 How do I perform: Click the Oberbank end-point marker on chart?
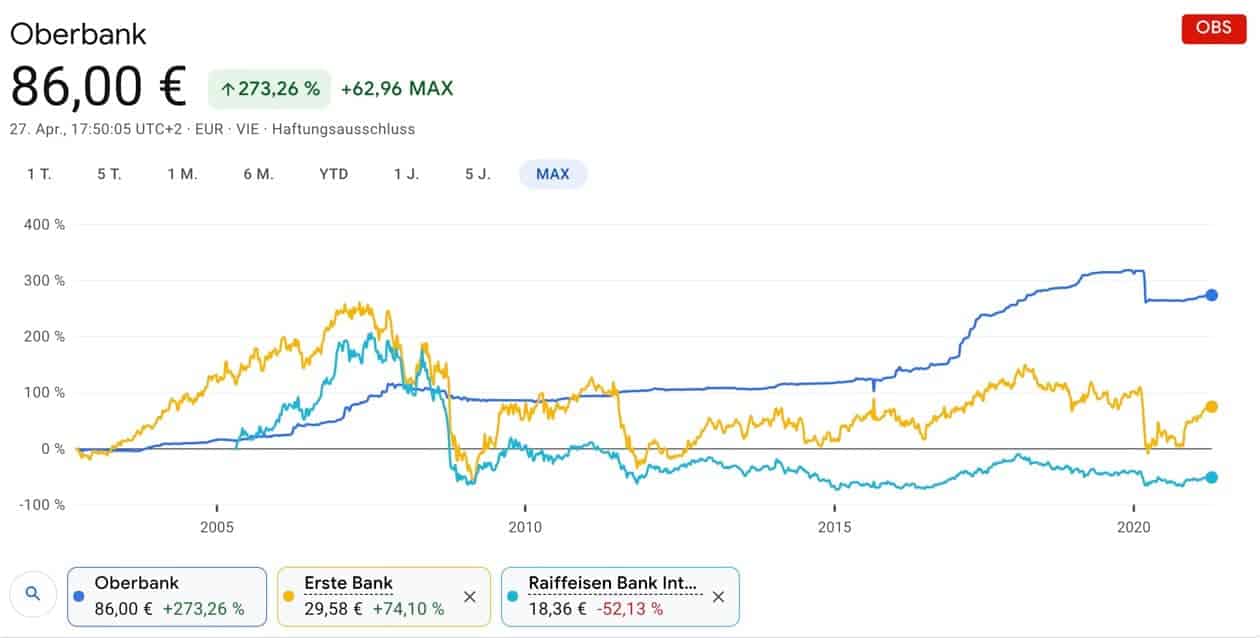click(x=1211, y=295)
